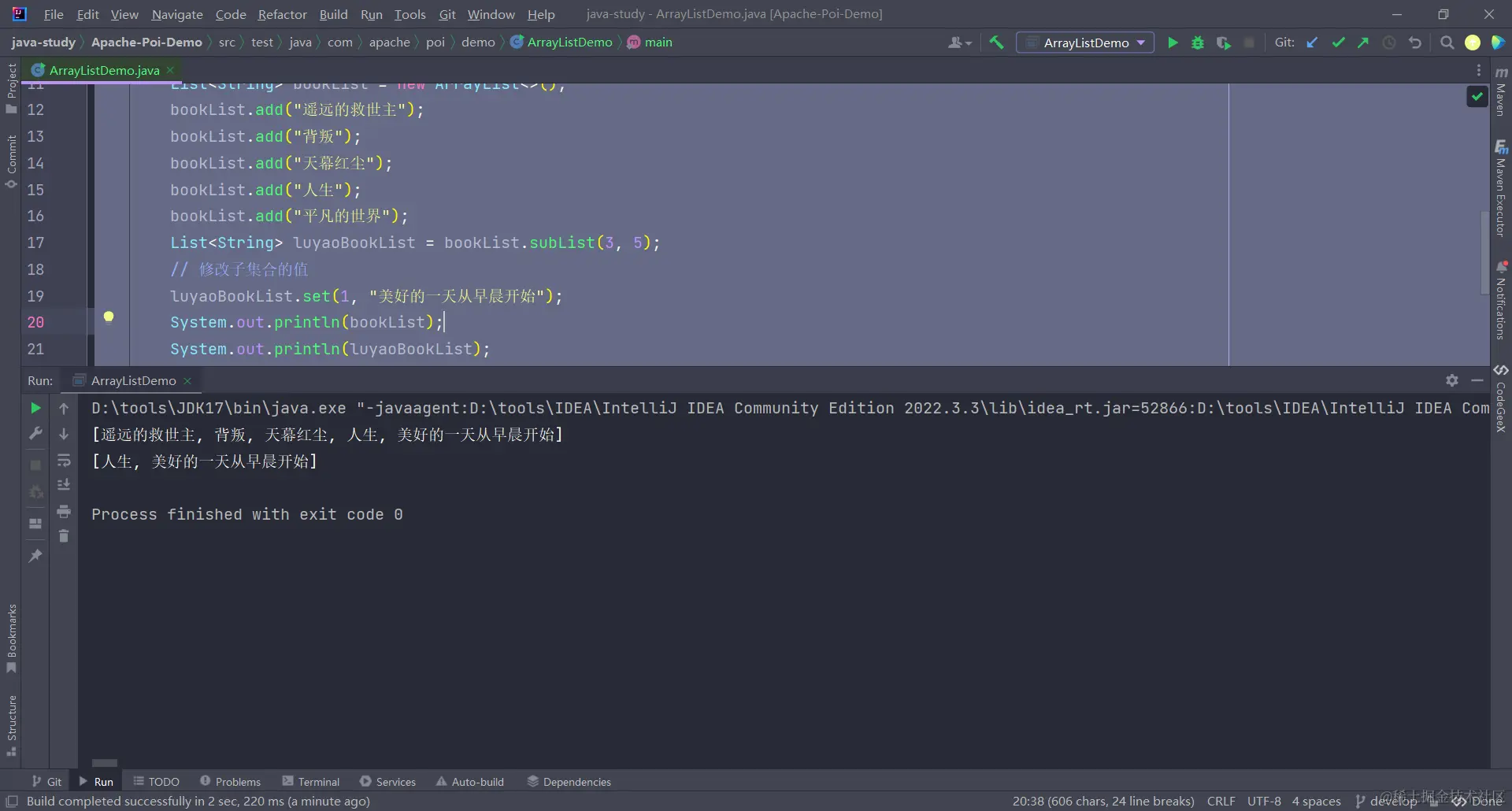
Task: Toggle the Structure tool window
Action: (11, 726)
